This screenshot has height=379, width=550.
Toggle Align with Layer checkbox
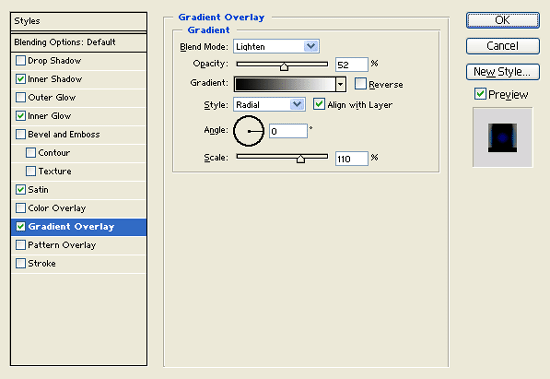tap(318, 104)
